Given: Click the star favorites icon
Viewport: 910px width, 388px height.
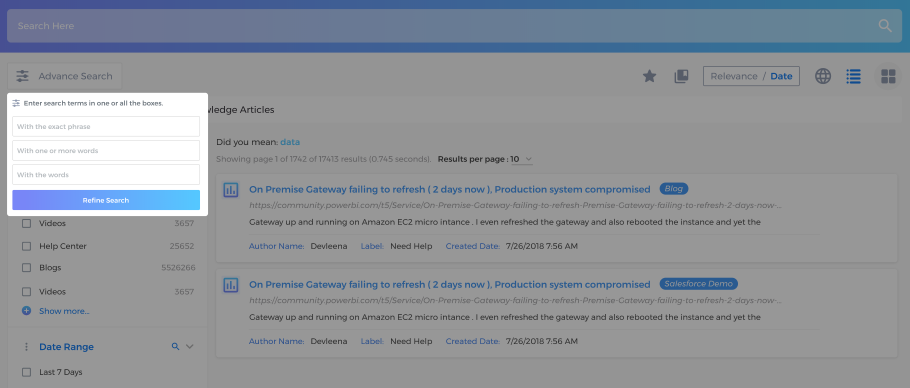Looking at the screenshot, I should coord(649,76).
